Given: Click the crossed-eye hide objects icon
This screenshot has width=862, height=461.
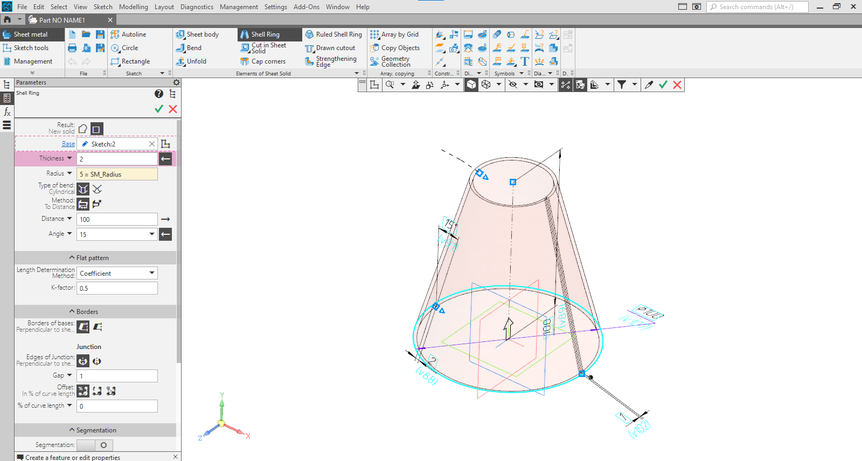Looking at the screenshot, I should (513, 85).
